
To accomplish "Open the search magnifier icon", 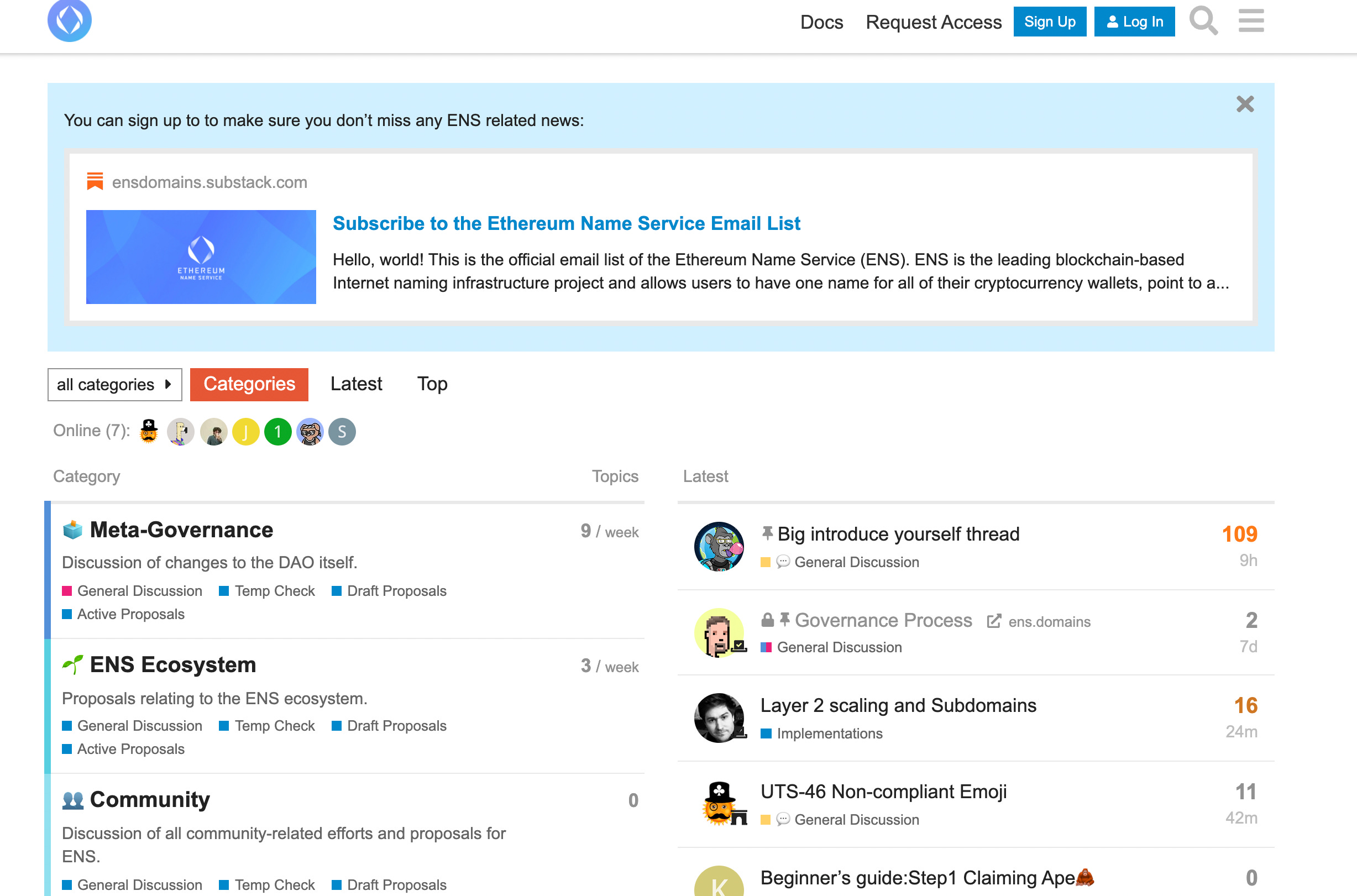I will coord(1203,21).
